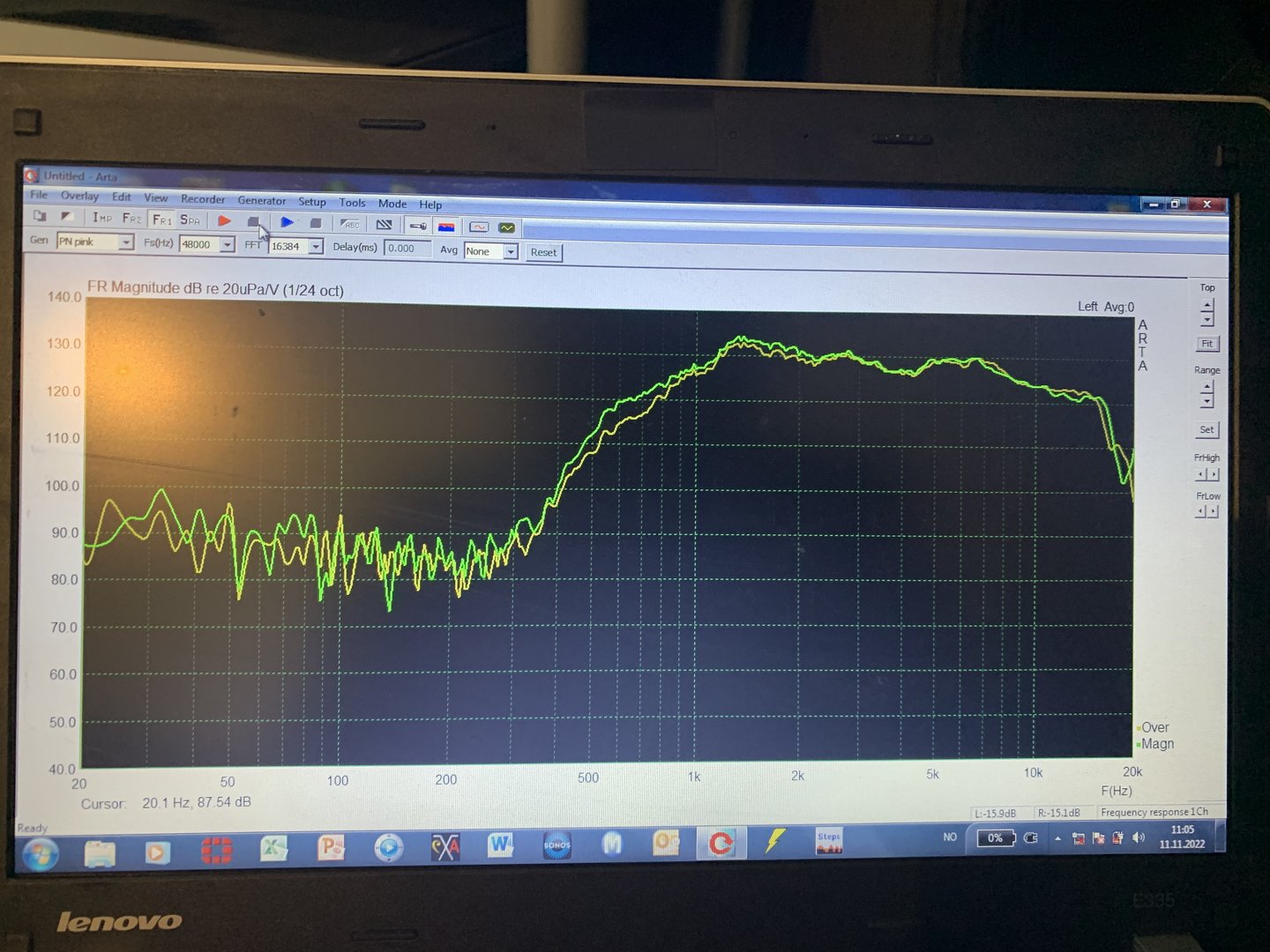Click the FrLow left arrow
This screenshot has width=1270, height=952.
1201,511
